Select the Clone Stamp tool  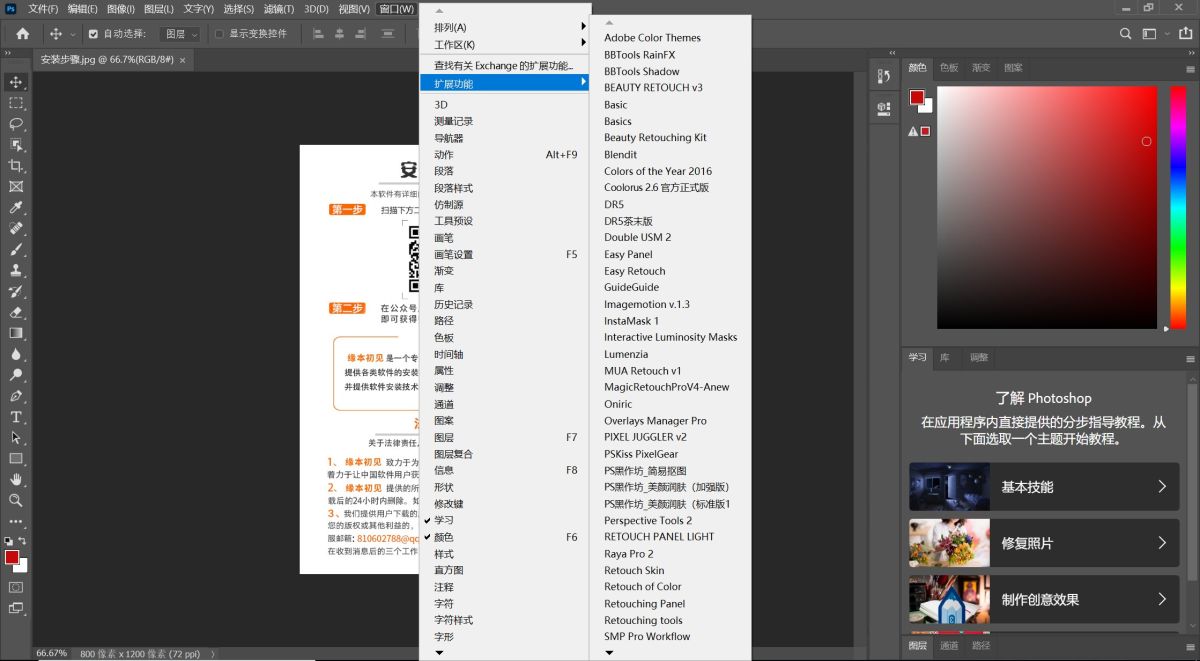(16, 270)
